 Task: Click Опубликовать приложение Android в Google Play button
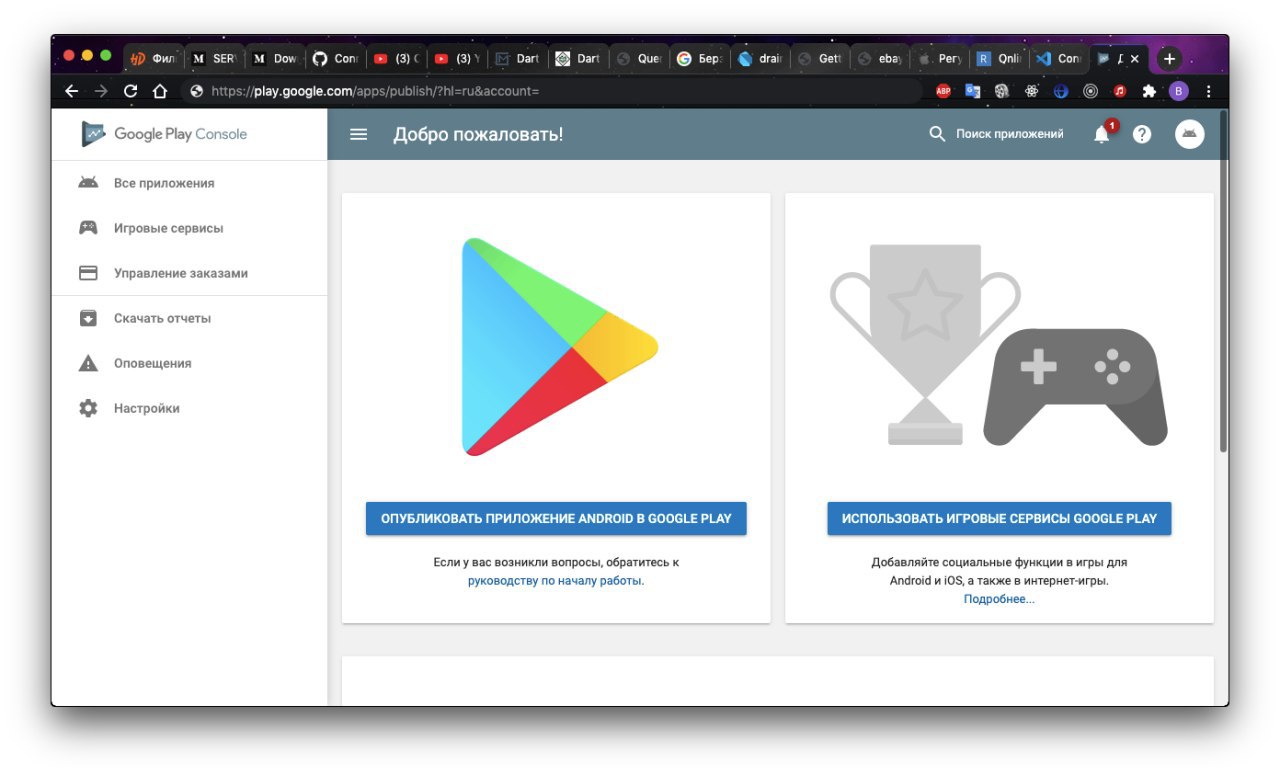click(x=556, y=518)
